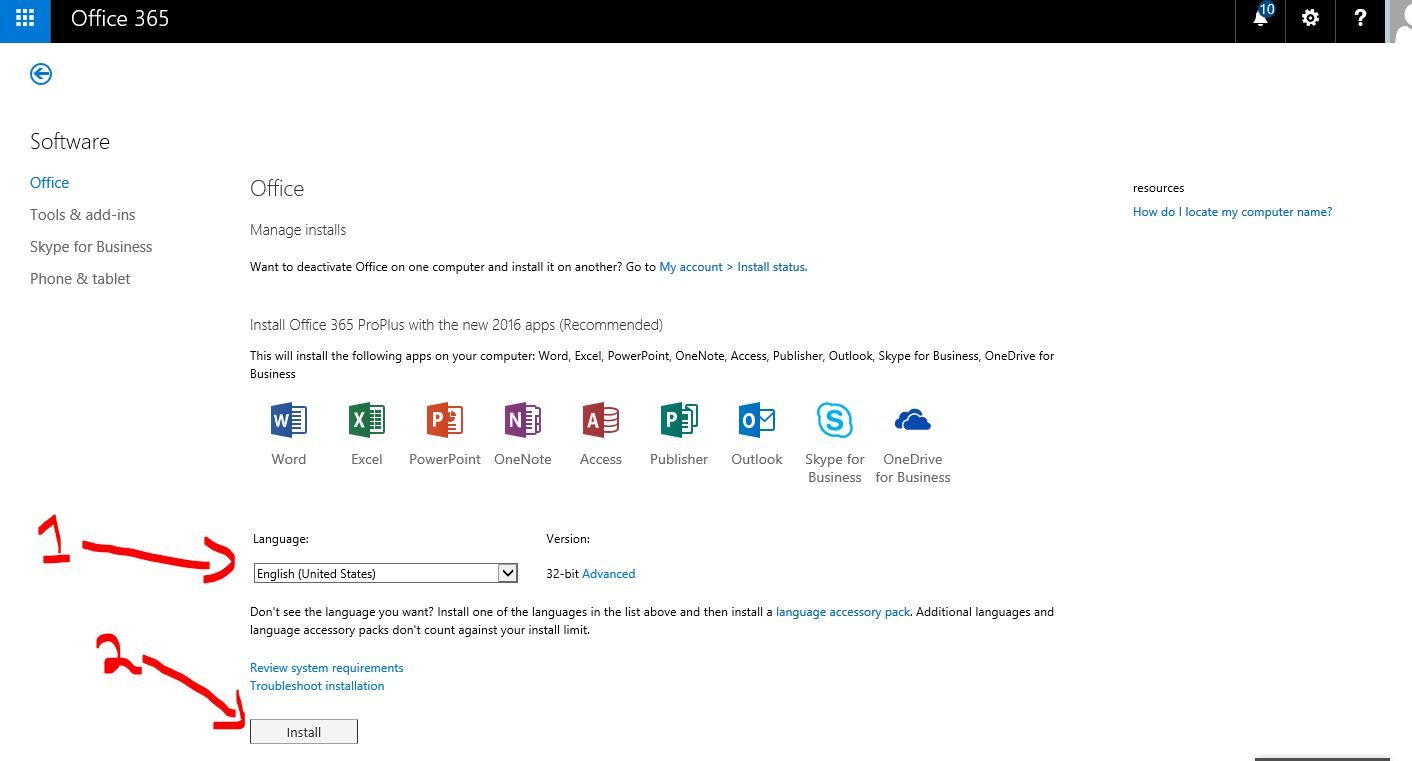Open the help question mark
This screenshot has height=761, width=1412.
tap(1360, 18)
